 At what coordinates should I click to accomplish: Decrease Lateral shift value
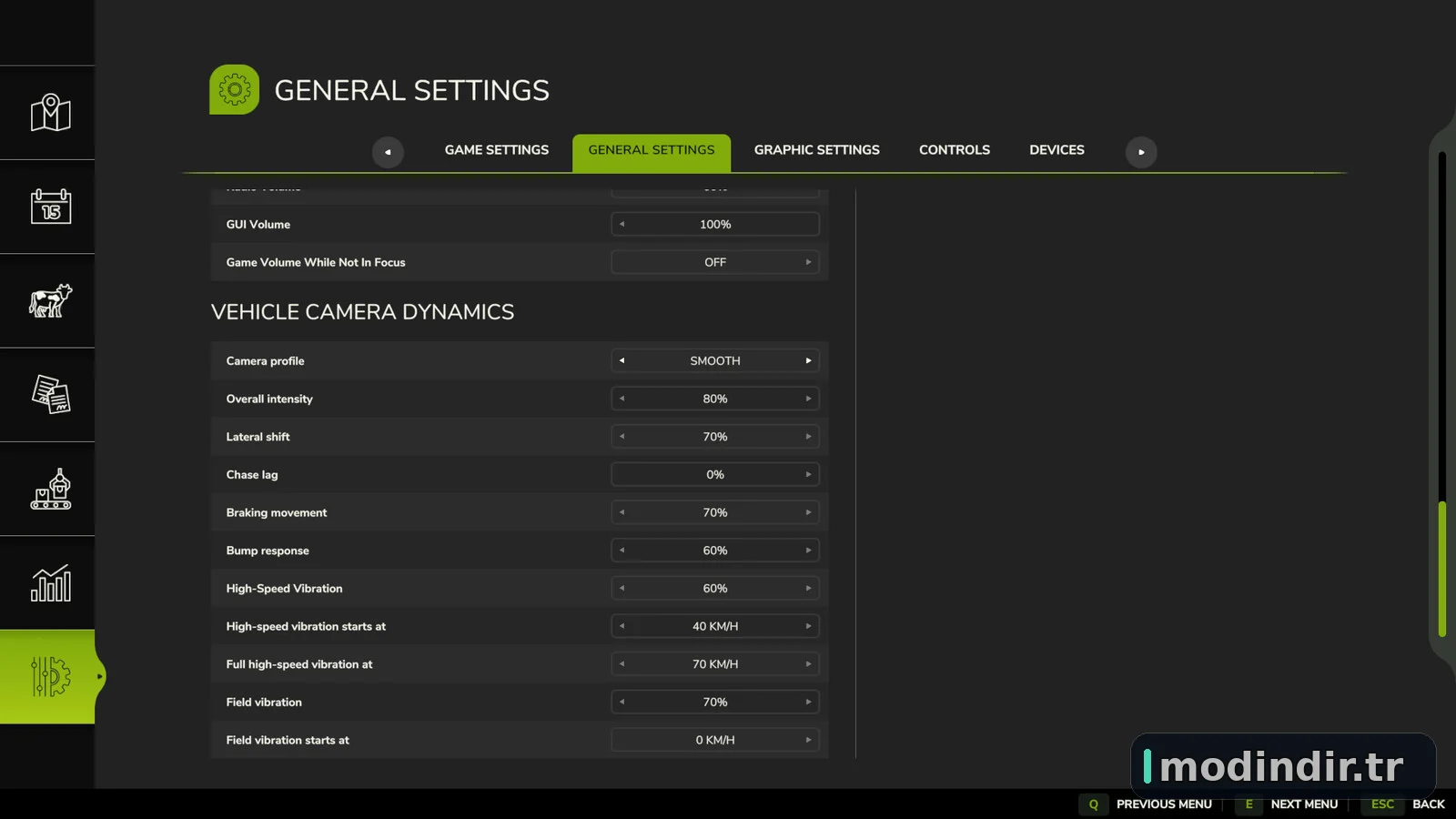pyautogui.click(x=622, y=437)
